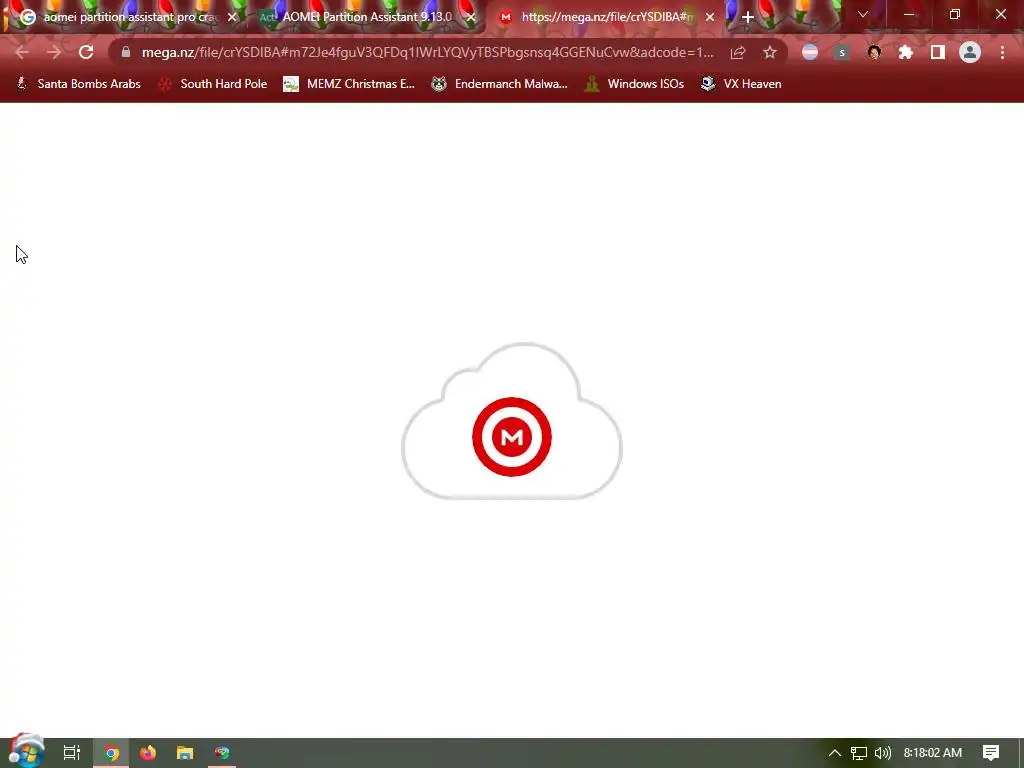Open Task View in the taskbar

(x=72, y=753)
